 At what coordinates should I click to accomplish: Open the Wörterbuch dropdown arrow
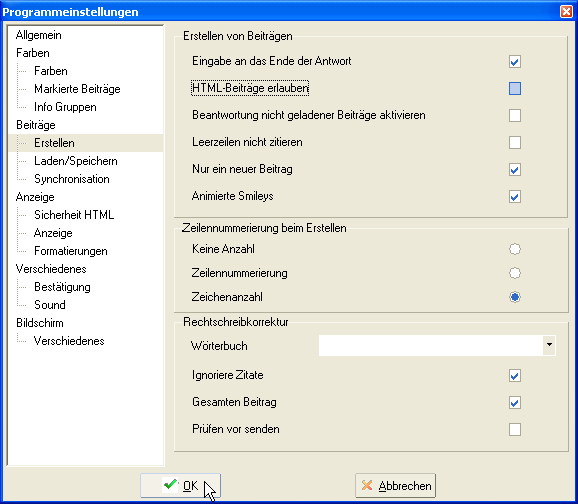click(x=549, y=345)
